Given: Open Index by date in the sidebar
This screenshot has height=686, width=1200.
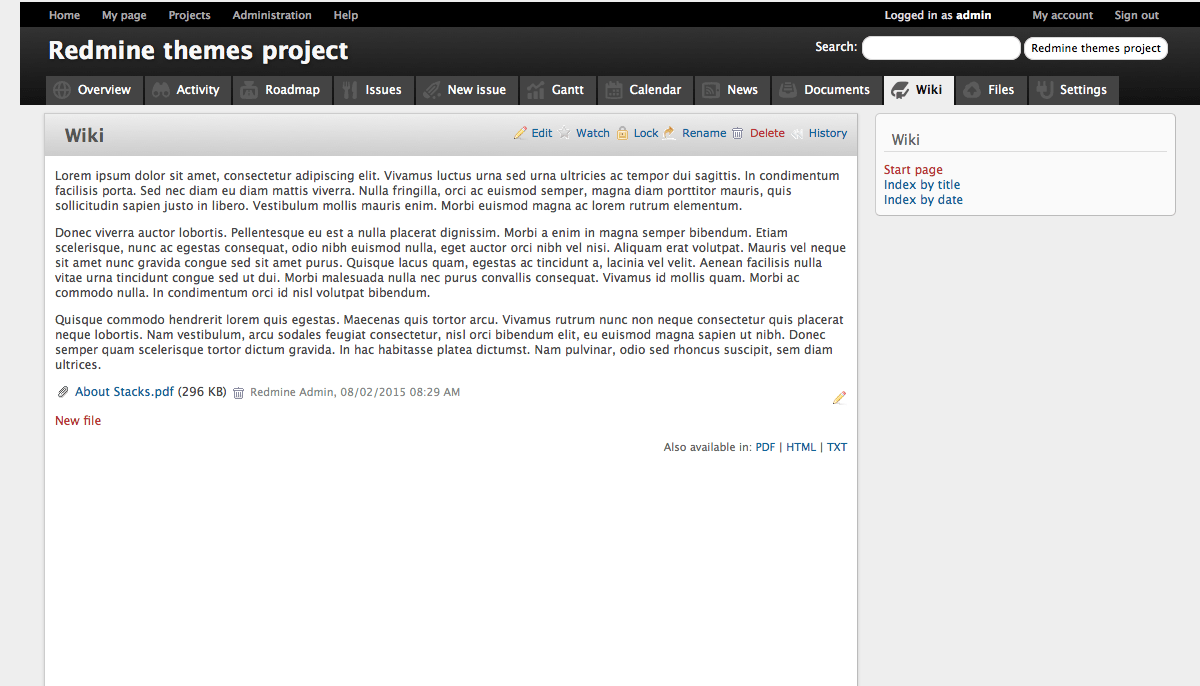Looking at the screenshot, I should [923, 200].
